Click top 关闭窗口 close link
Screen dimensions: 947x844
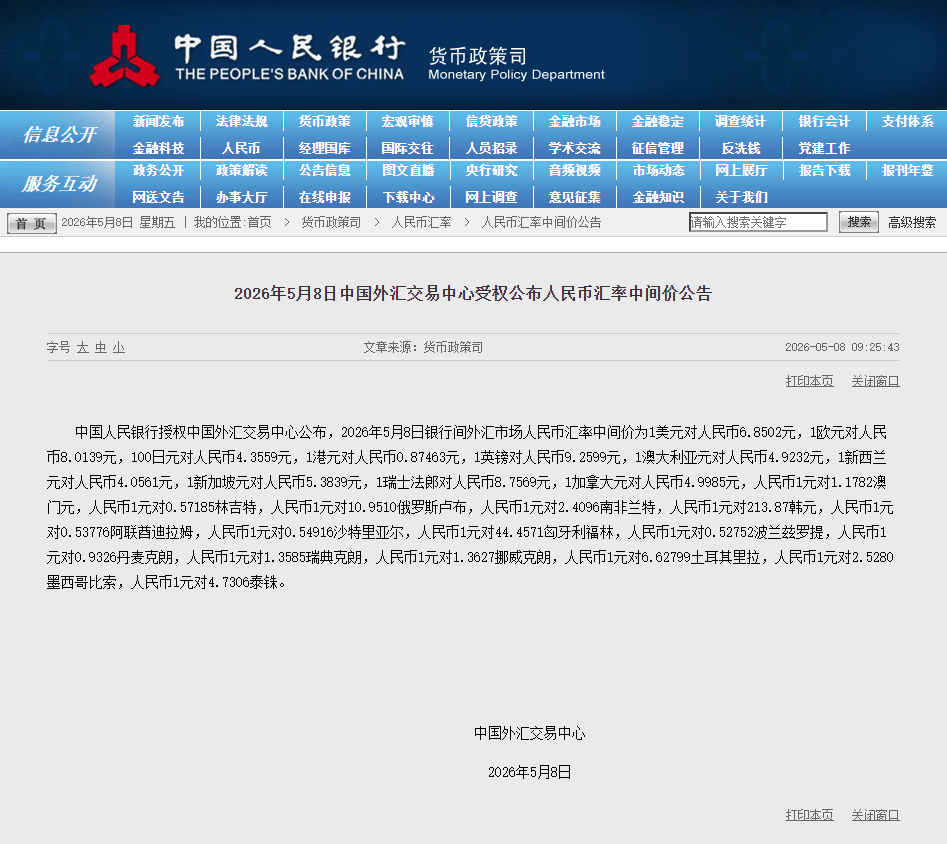(x=876, y=381)
